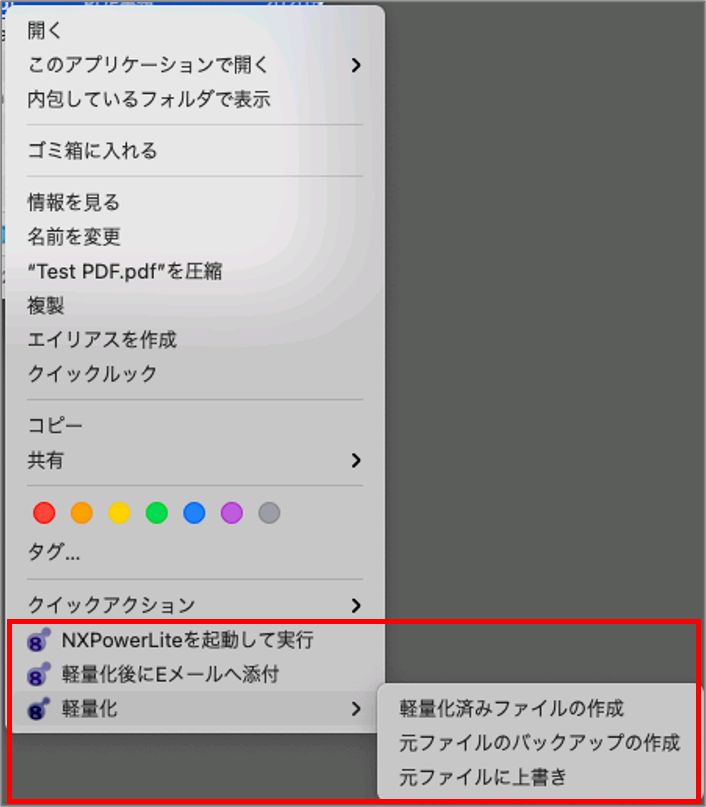Expand chevron next to このアプリケーションで開く
Viewport: 706px width, 807px height.
point(356,65)
